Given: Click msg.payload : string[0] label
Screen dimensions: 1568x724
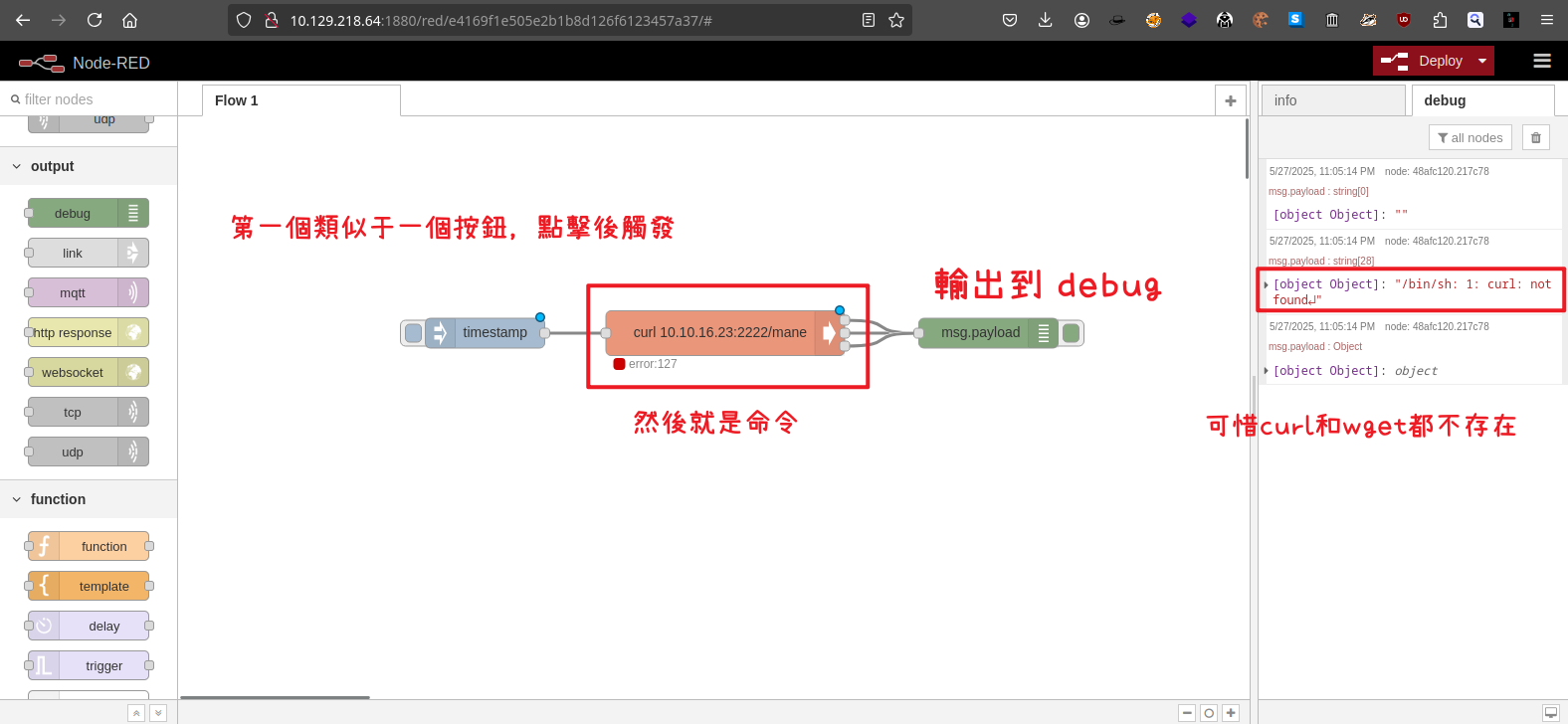Looking at the screenshot, I should click(1318, 191).
